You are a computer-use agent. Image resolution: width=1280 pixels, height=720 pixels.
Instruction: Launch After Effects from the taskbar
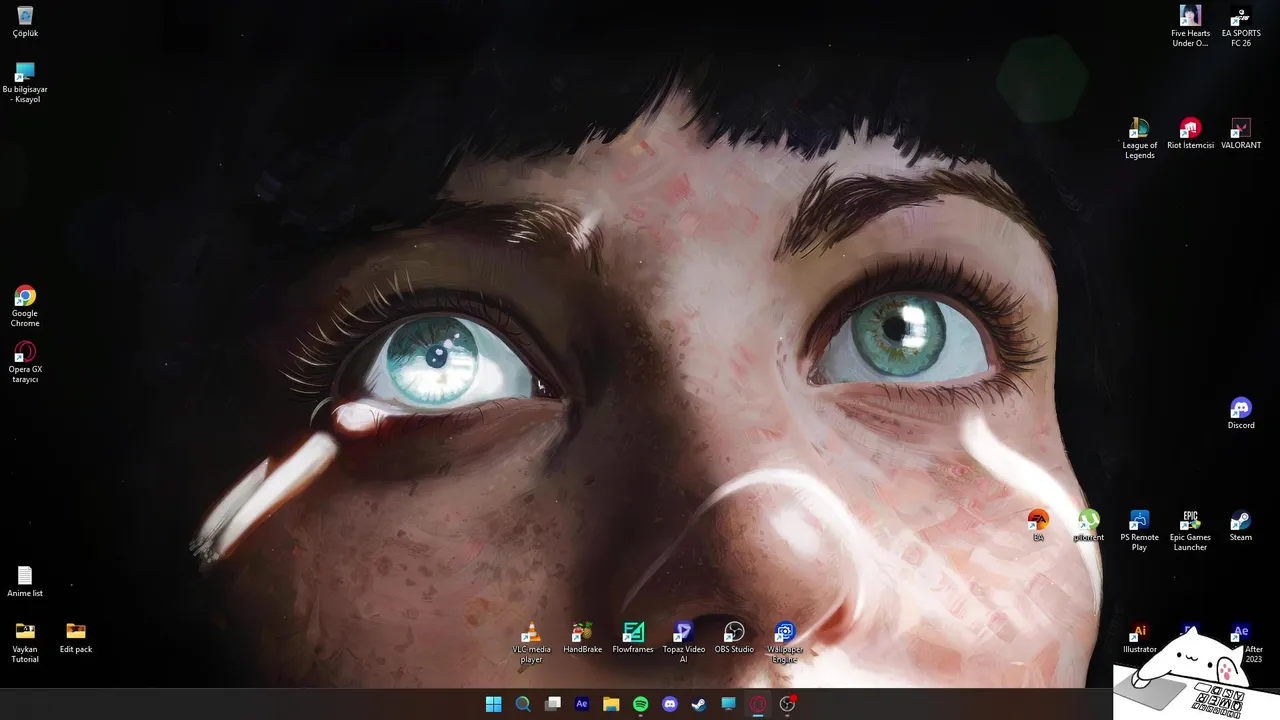click(582, 704)
